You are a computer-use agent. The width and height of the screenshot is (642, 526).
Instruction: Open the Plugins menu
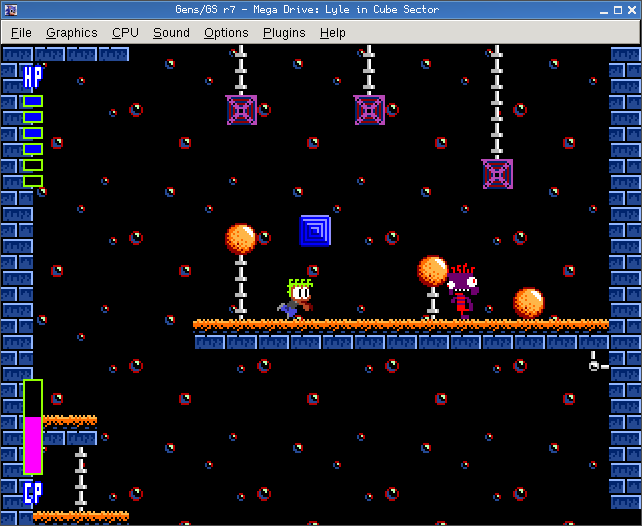[x=284, y=33]
